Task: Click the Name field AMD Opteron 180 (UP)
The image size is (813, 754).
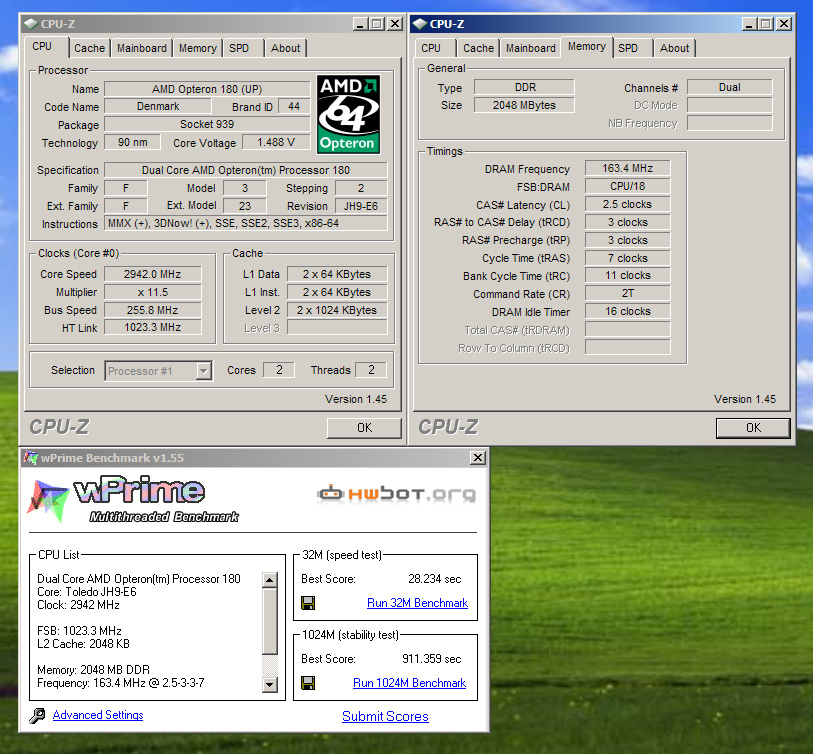Action: 207,89
